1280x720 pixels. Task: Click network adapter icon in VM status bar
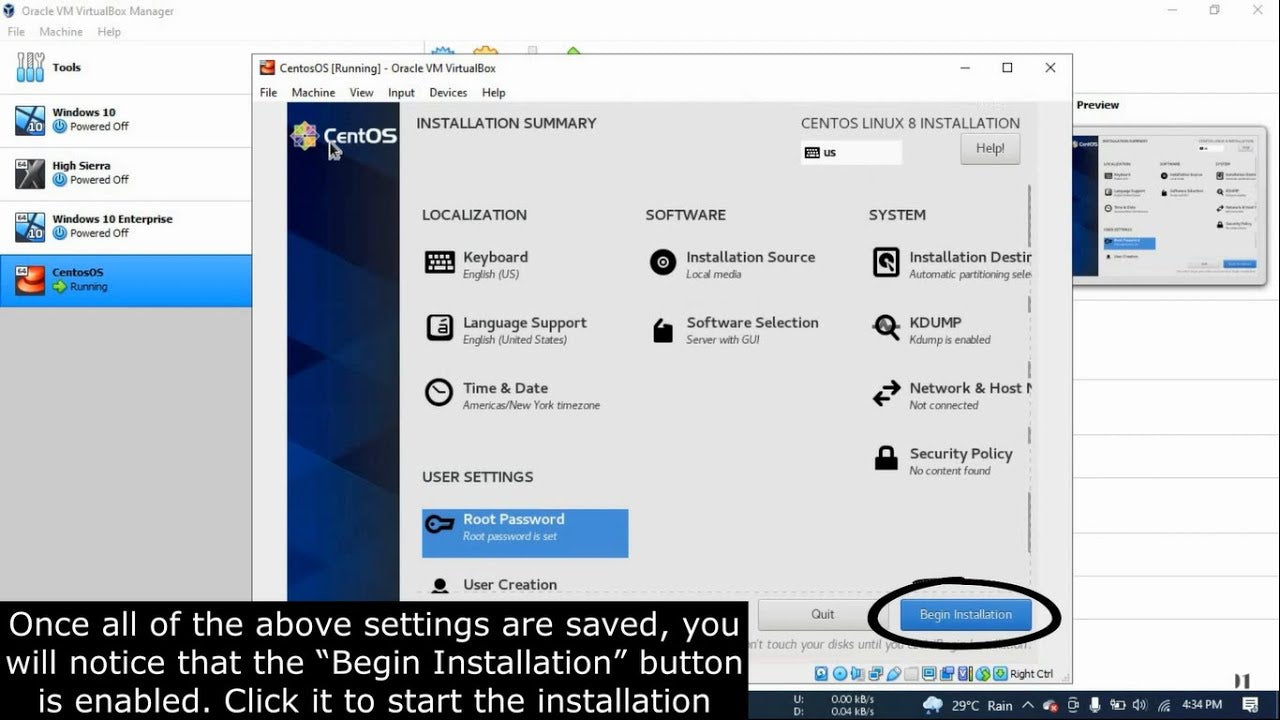point(875,674)
